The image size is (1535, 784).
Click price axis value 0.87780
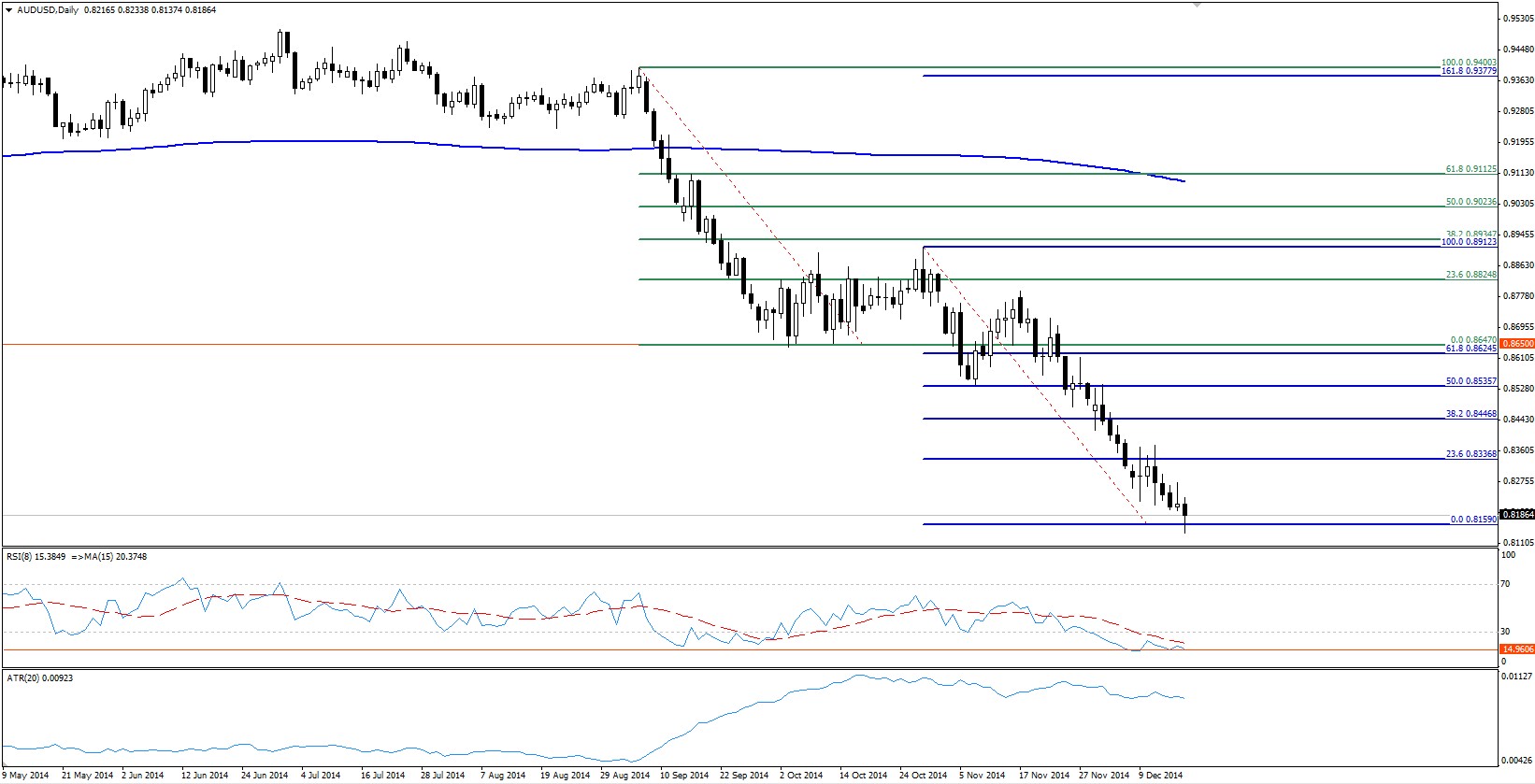(x=1519, y=296)
